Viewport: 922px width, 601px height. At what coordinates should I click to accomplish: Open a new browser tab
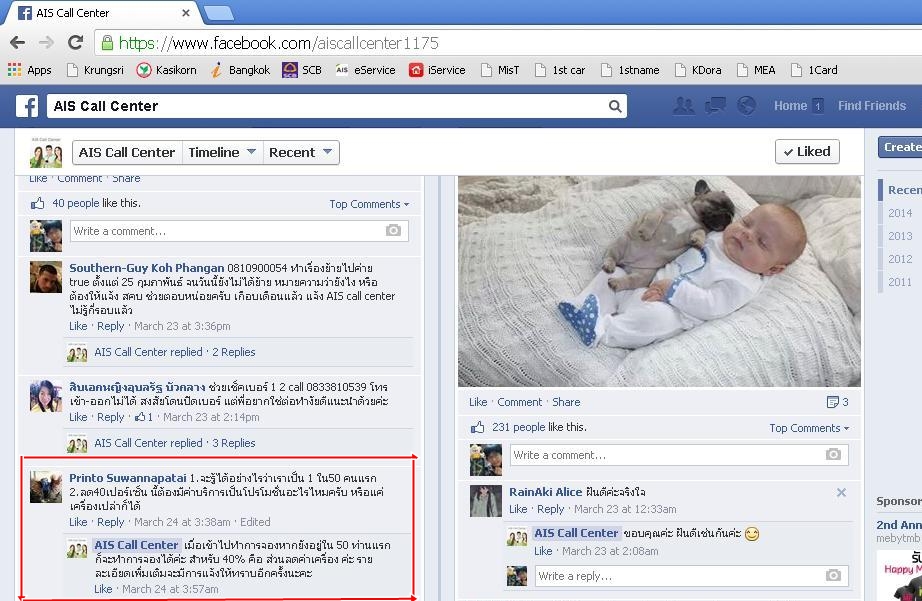coord(218,12)
